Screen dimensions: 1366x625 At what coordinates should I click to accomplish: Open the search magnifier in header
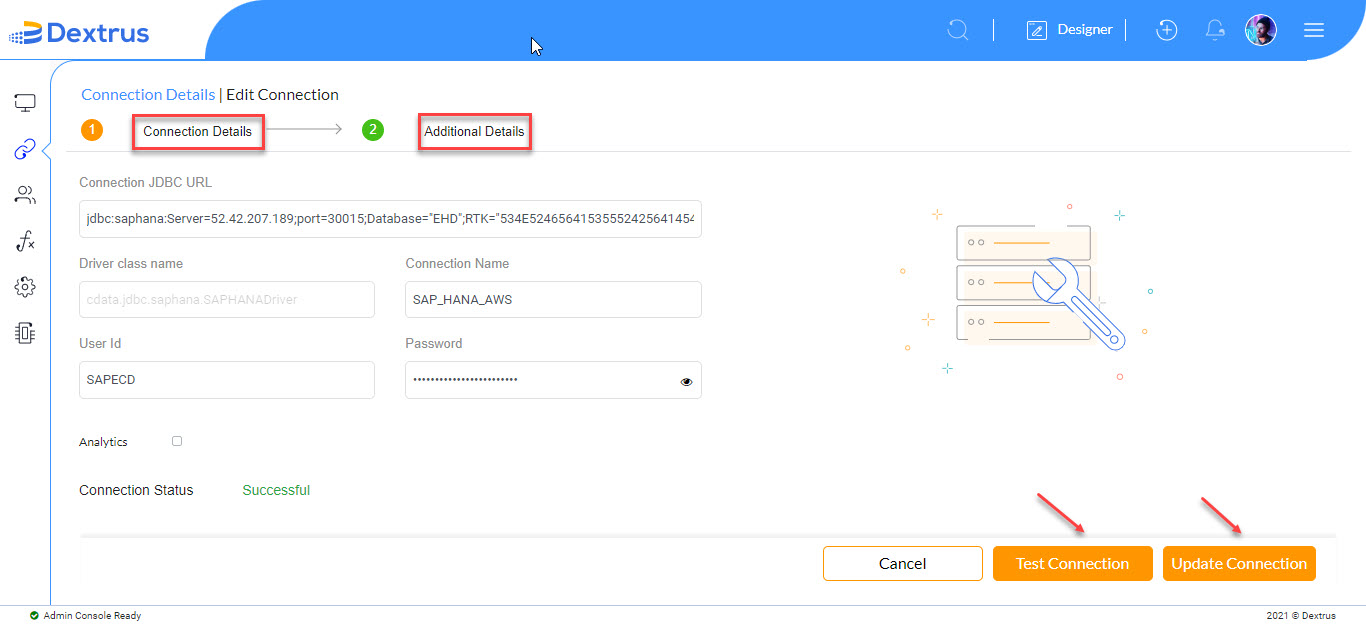958,30
